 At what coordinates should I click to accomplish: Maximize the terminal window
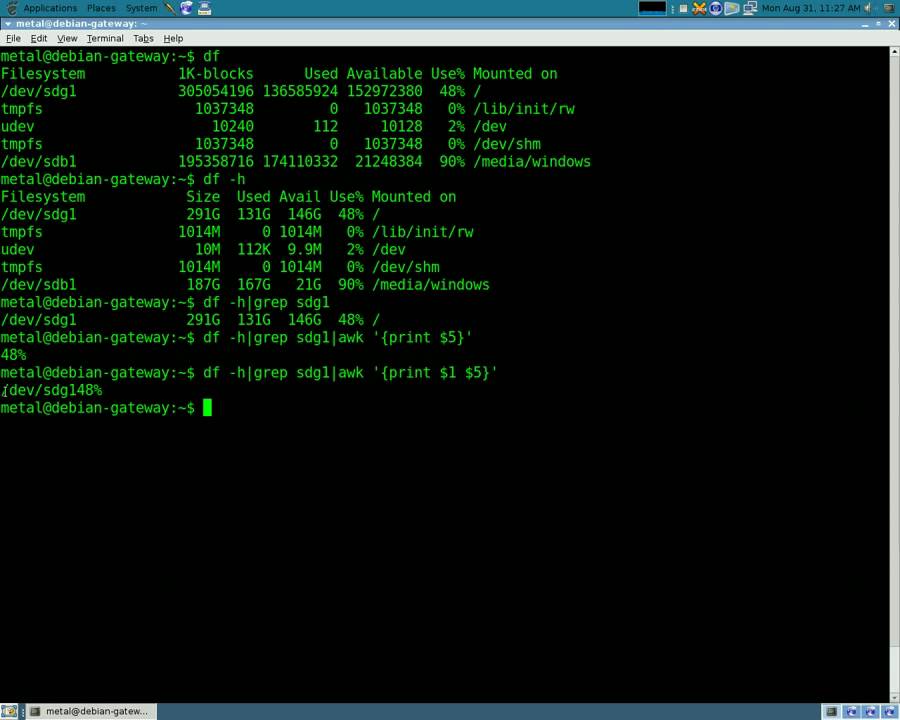[x=878, y=24]
